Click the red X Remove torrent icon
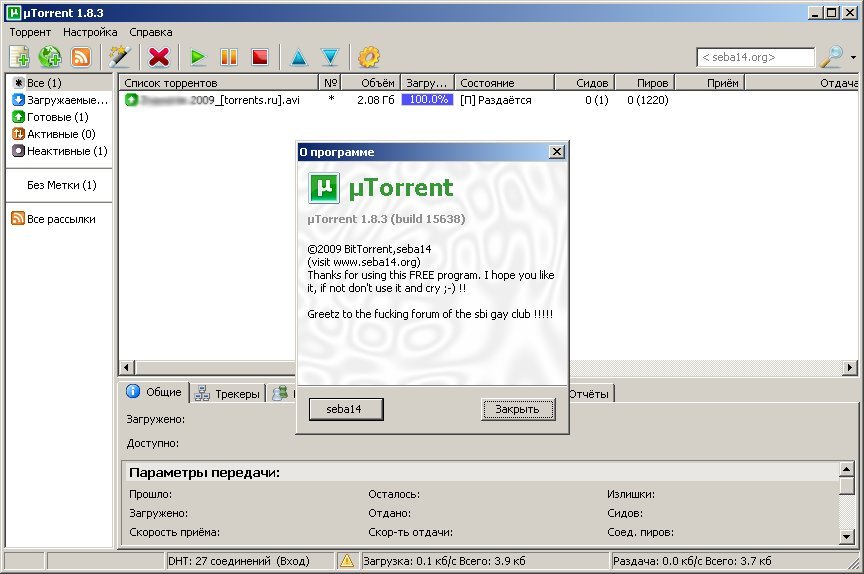864x574 pixels. click(x=159, y=57)
